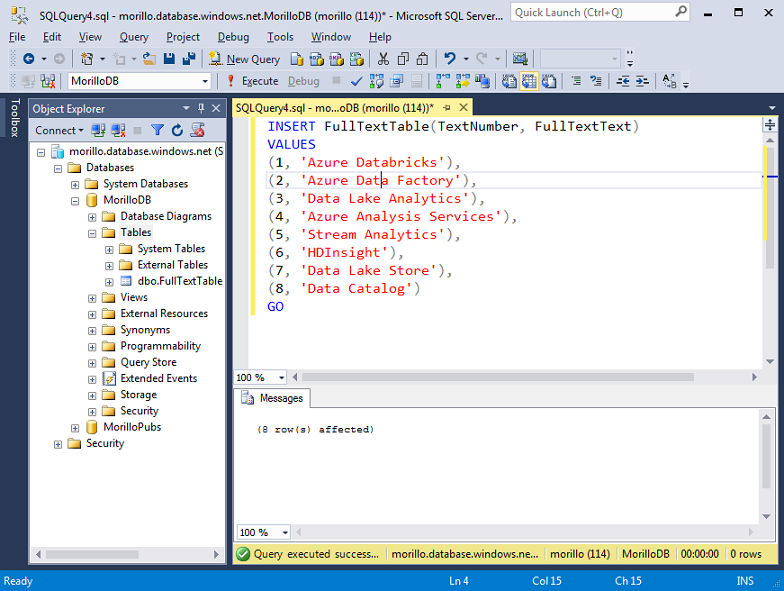The width and height of the screenshot is (784, 591).
Task: Select the Query Store tree item
Action: (x=148, y=362)
